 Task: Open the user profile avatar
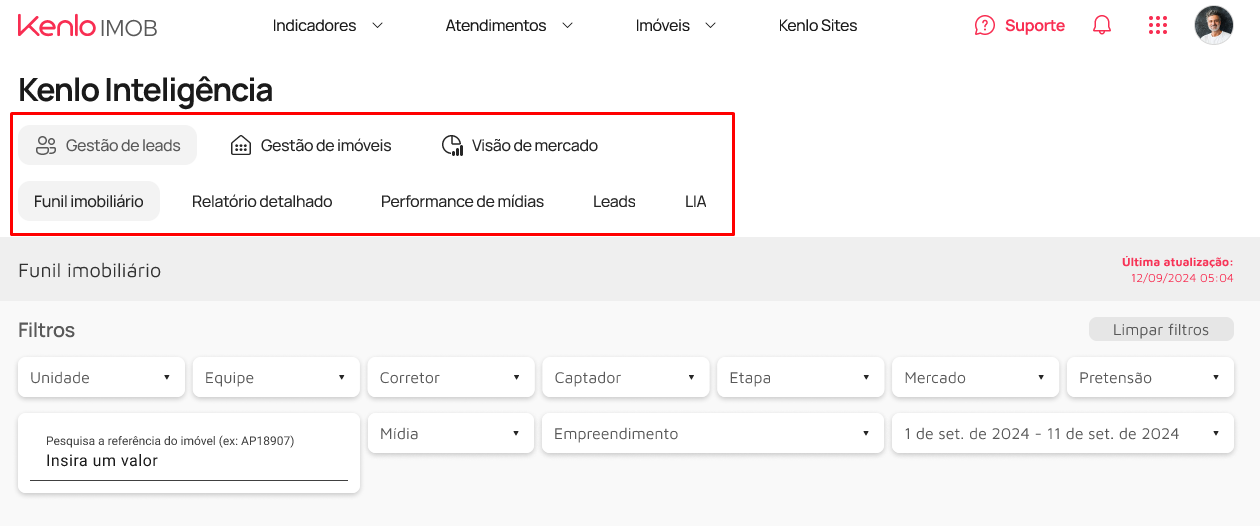(1214, 26)
